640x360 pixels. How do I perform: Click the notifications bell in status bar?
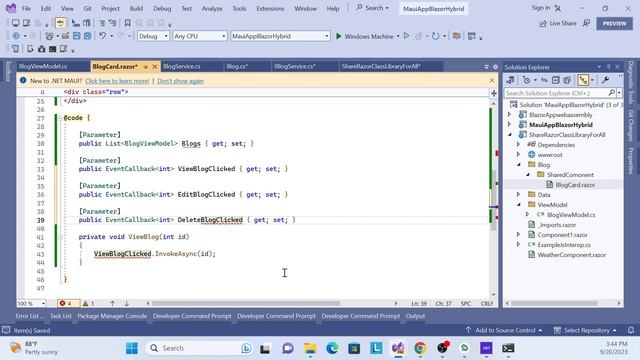point(631,330)
